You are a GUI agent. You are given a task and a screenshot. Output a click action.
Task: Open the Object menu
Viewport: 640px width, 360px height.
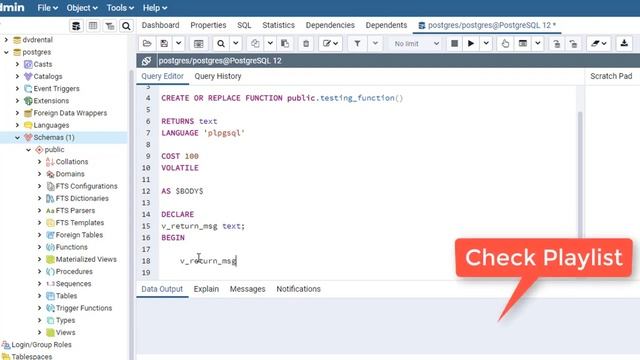pyautogui.click(x=82, y=8)
